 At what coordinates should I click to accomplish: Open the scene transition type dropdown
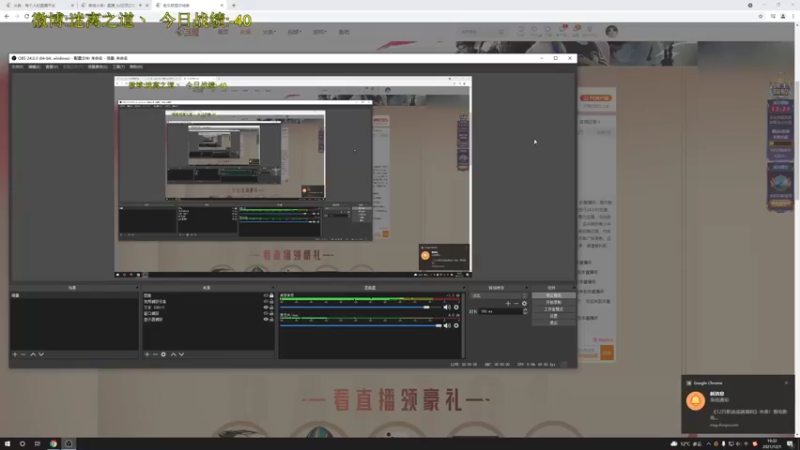(499, 296)
